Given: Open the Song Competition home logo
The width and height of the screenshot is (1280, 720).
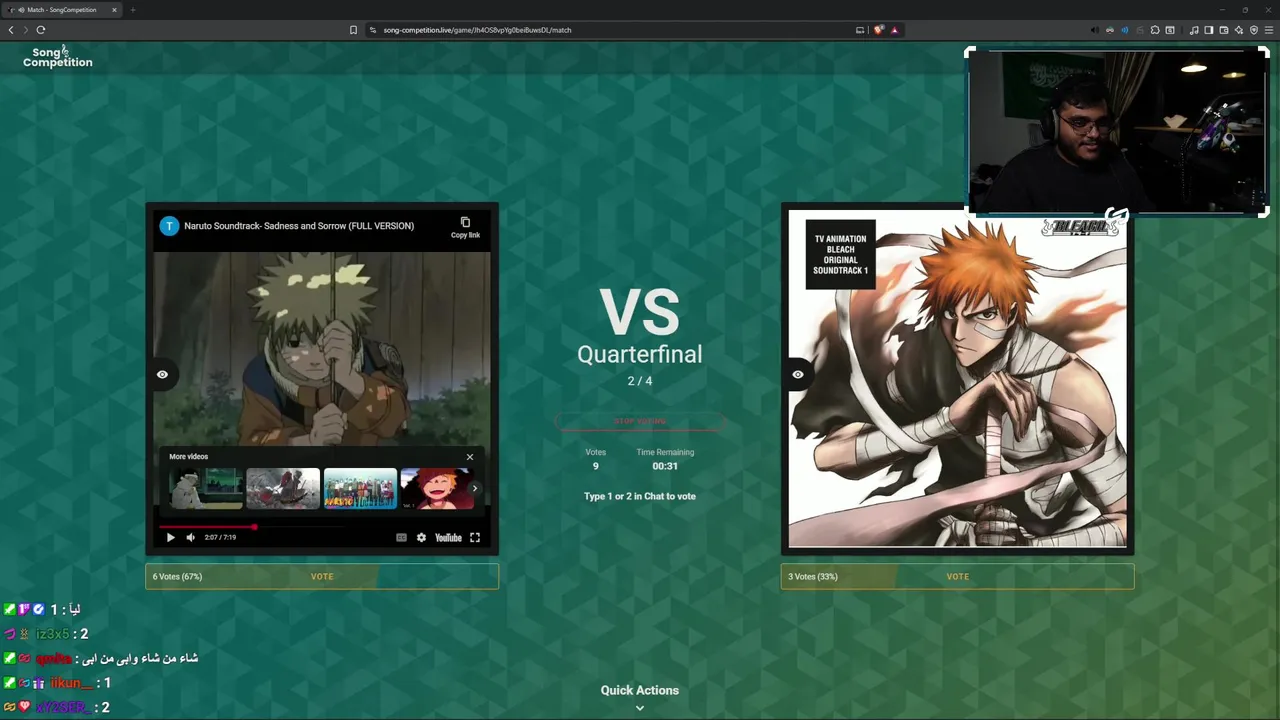Looking at the screenshot, I should 57,57.
